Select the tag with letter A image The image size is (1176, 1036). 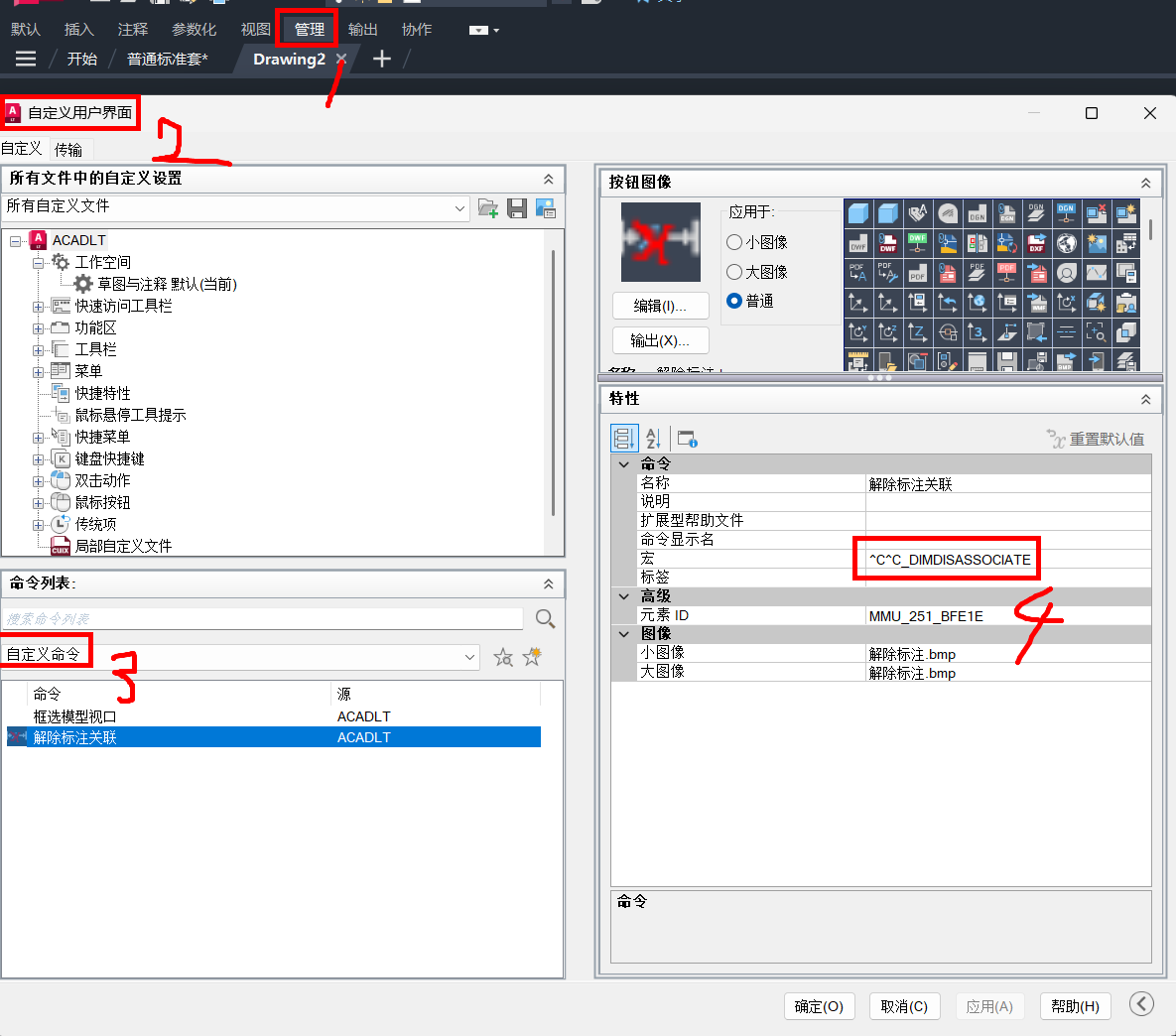(x=918, y=213)
